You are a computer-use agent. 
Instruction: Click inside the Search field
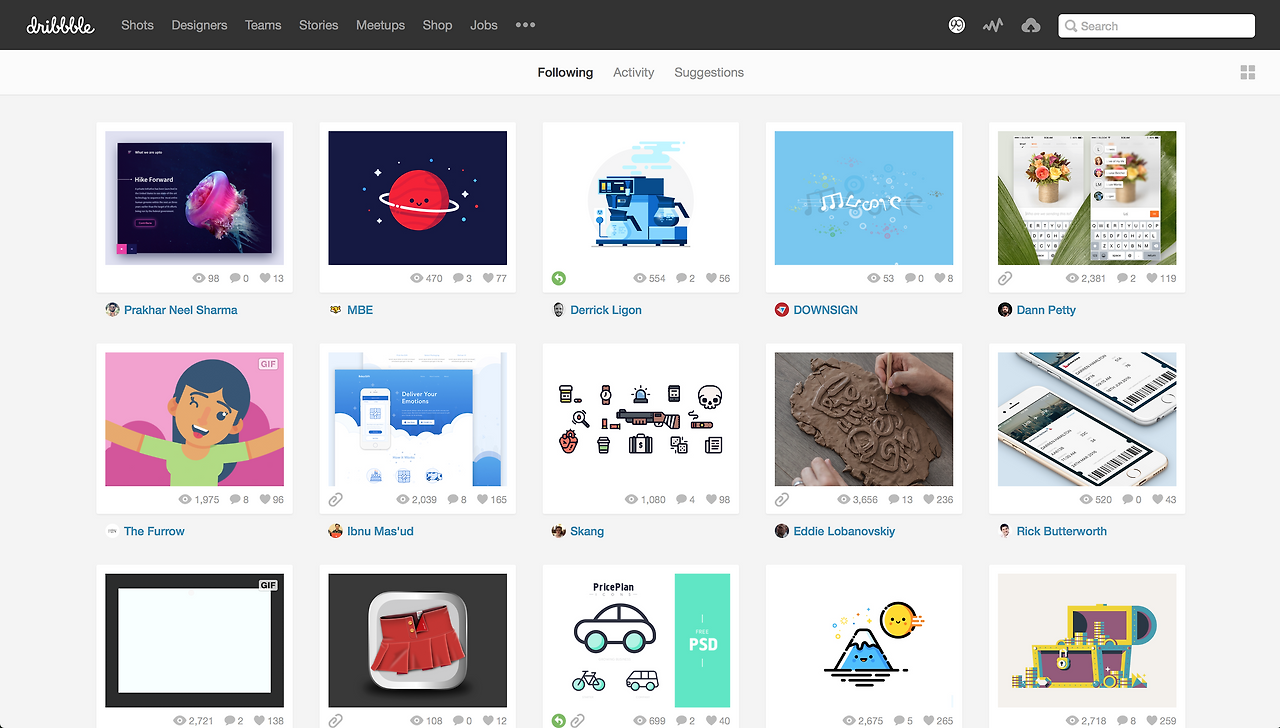[1156, 25]
